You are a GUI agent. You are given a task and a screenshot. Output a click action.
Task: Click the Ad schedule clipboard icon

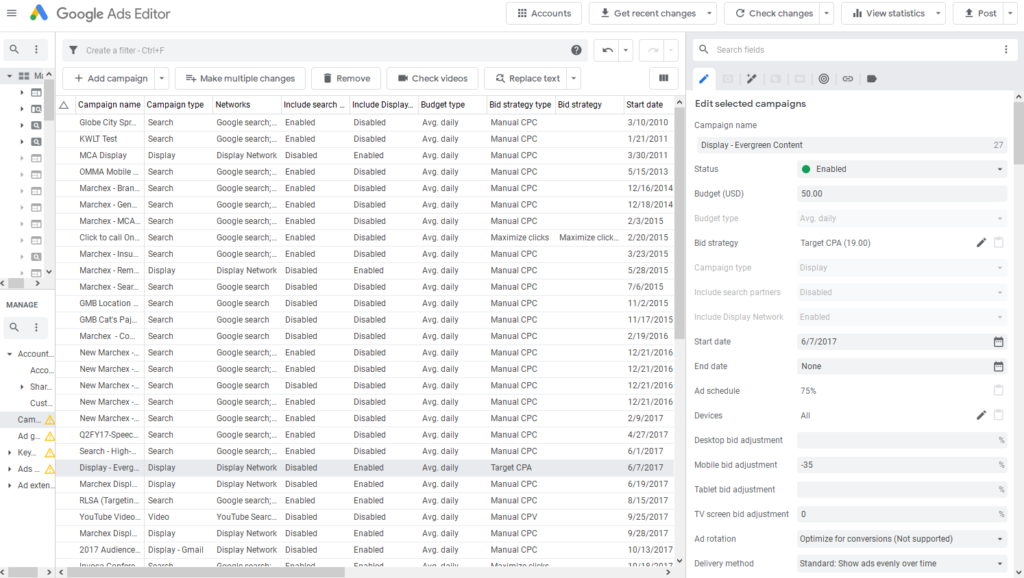pos(999,391)
